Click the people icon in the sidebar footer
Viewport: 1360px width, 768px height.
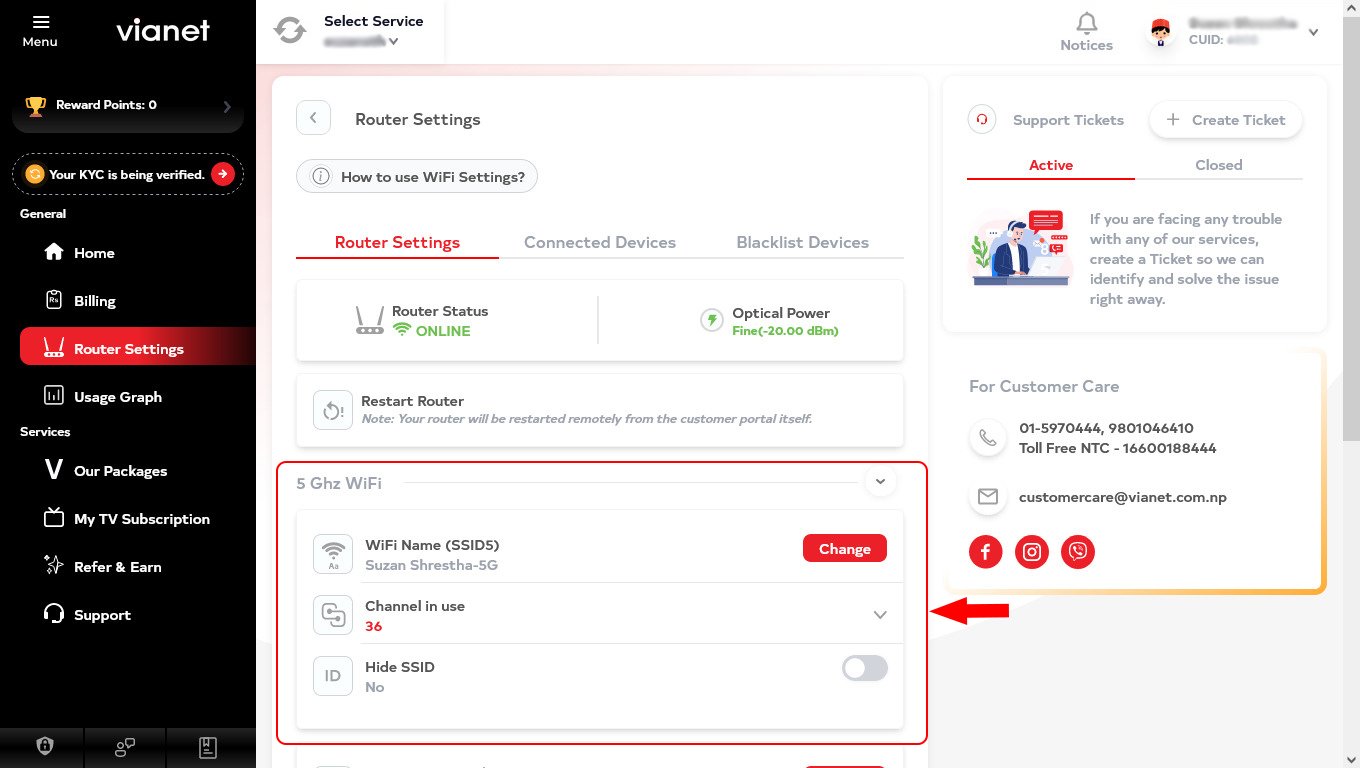click(125, 746)
